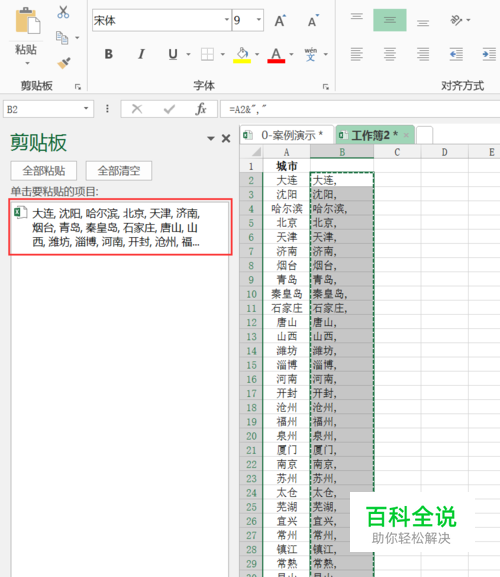This screenshot has height=577, width=500.
Task: Select cell B11 containing 石家庄,
Action: [x=342, y=308]
